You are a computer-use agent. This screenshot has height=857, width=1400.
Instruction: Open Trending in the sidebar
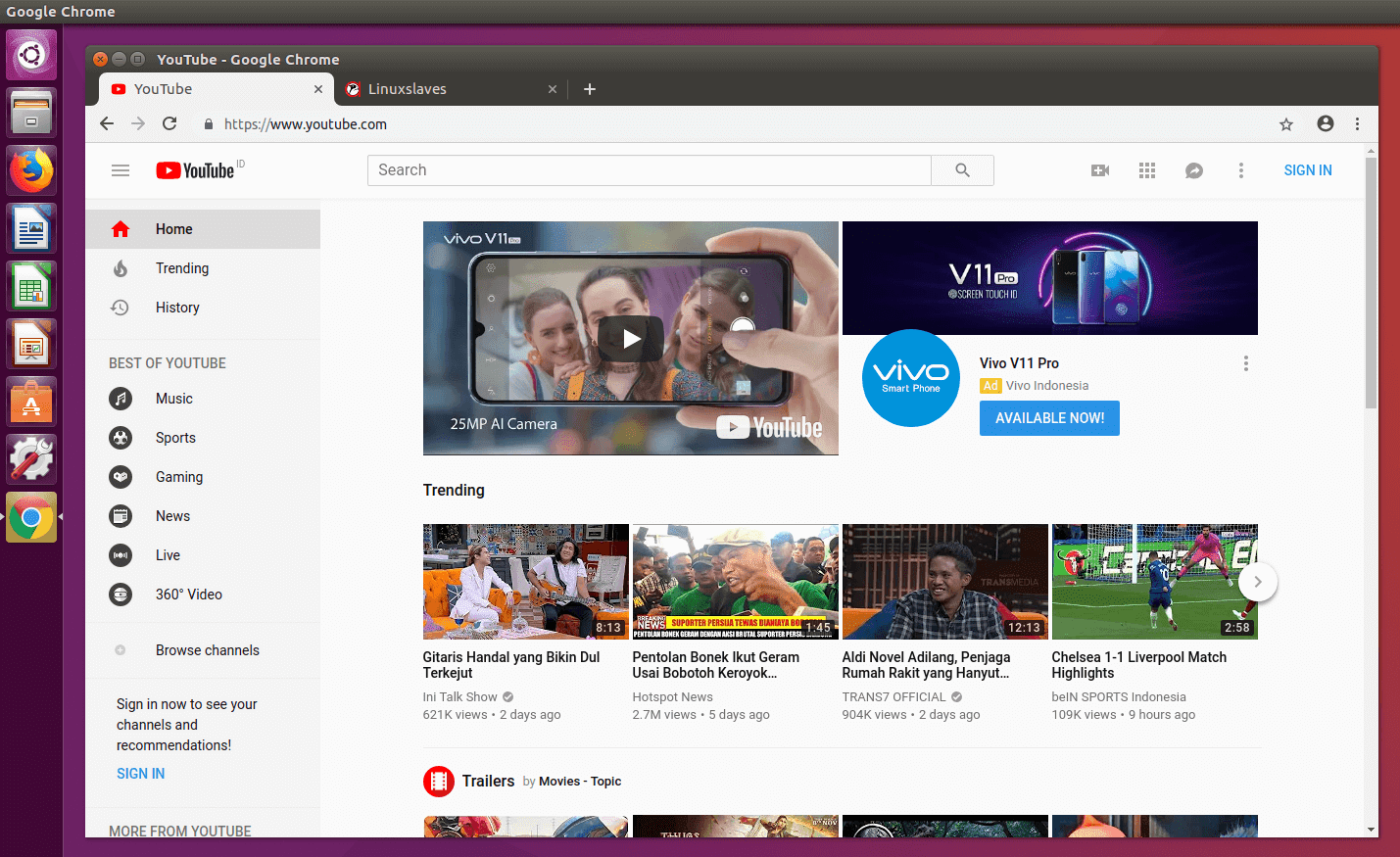click(203, 268)
